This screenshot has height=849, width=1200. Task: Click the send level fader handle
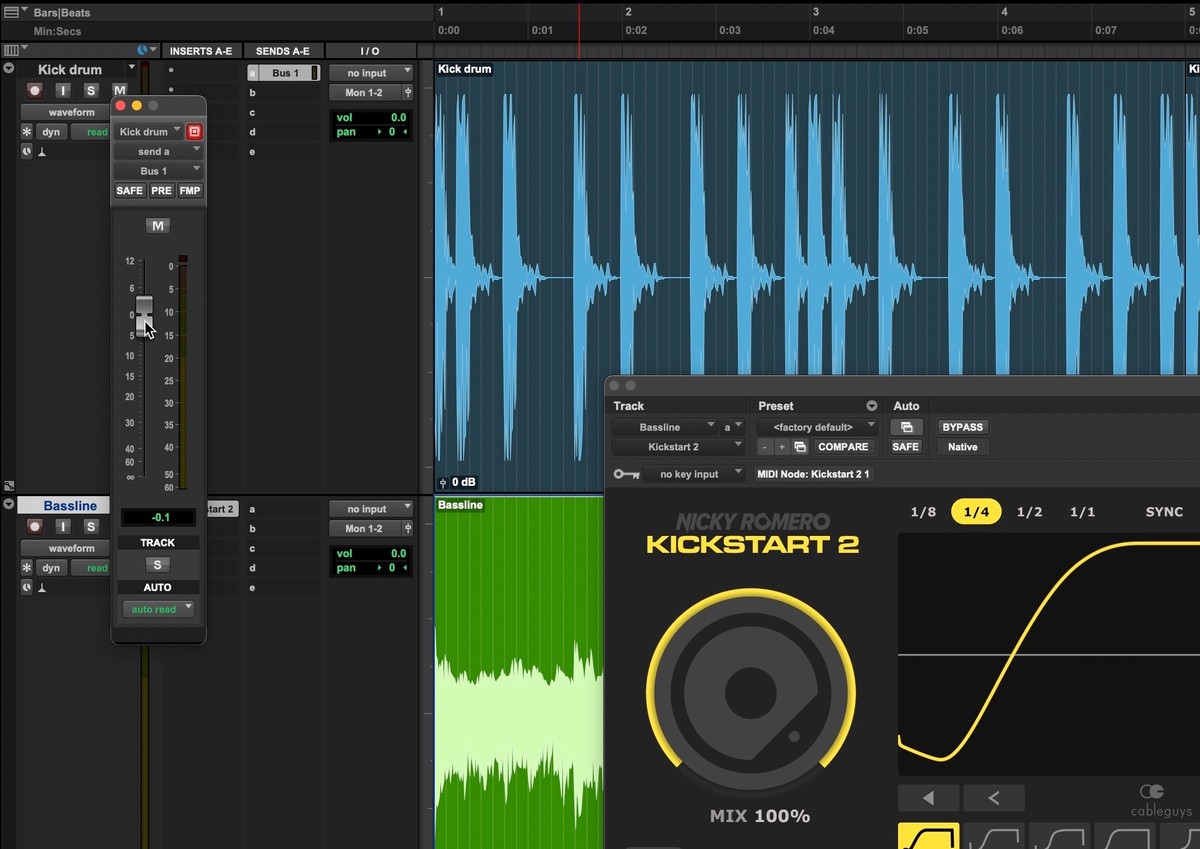(145, 313)
